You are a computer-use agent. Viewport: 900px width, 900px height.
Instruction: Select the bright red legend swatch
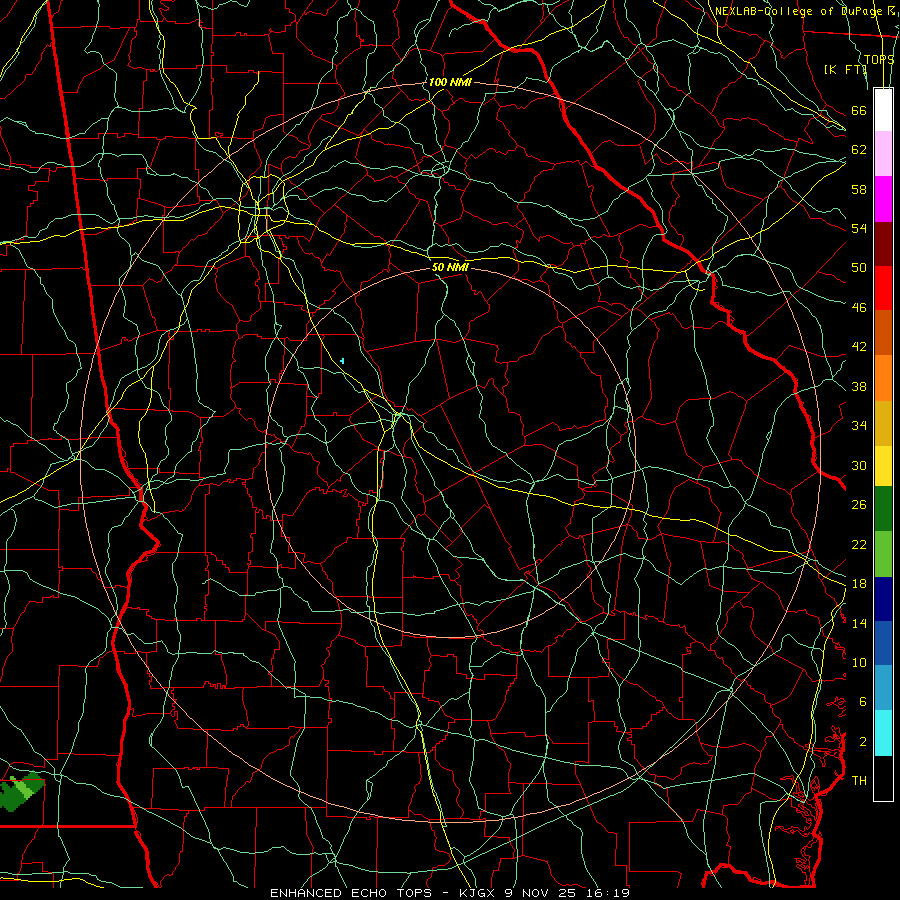pyautogui.click(x=883, y=288)
